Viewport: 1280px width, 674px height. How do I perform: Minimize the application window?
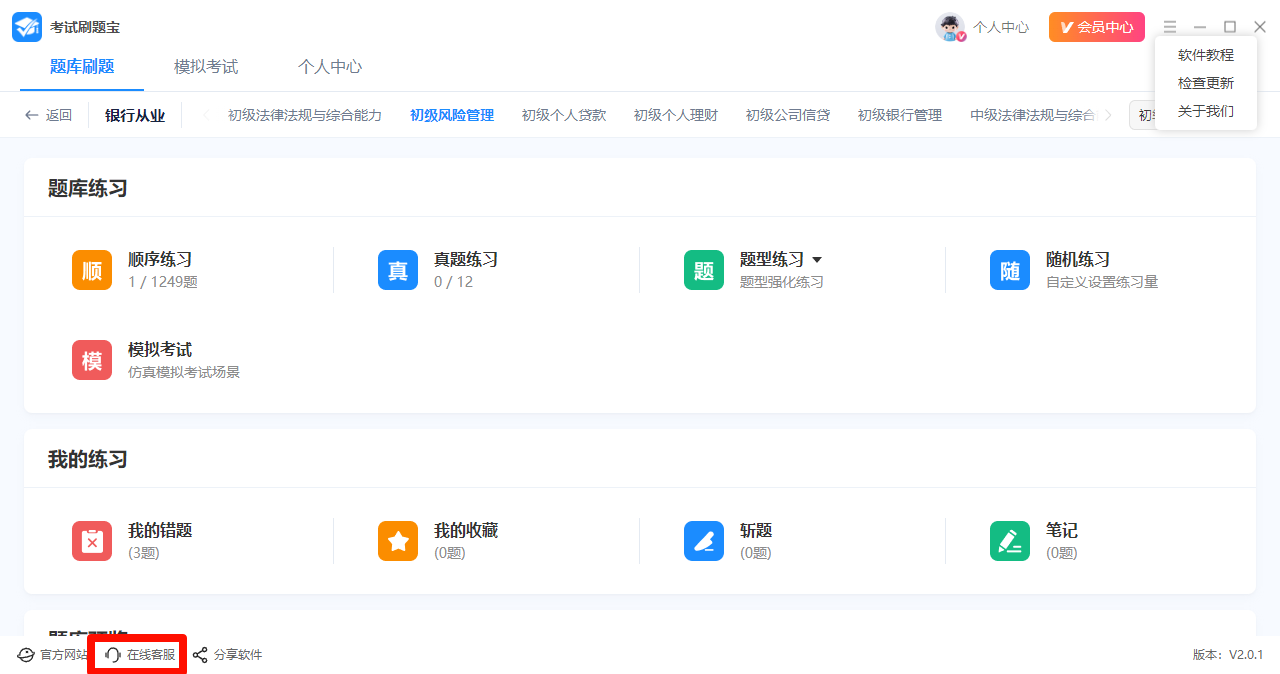[x=1200, y=27]
